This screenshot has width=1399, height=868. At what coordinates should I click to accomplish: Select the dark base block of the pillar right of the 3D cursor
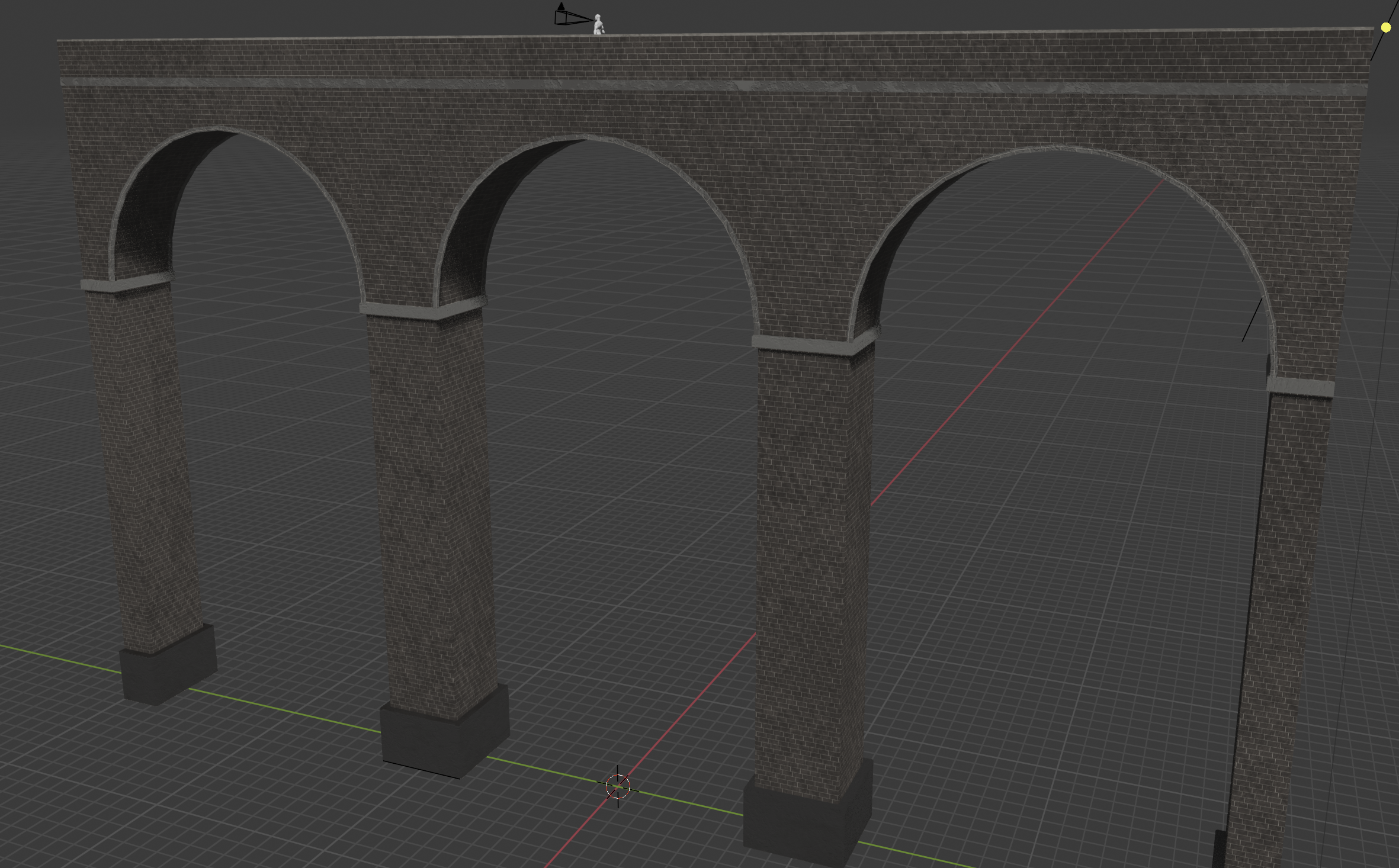tap(807, 814)
